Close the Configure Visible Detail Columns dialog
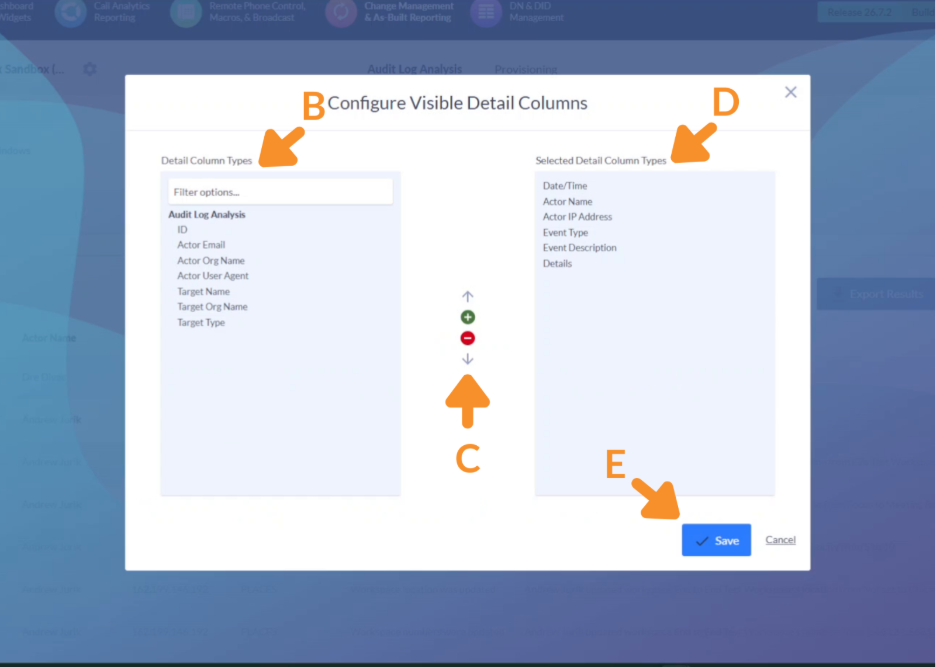The height and width of the screenshot is (667, 936). click(790, 92)
